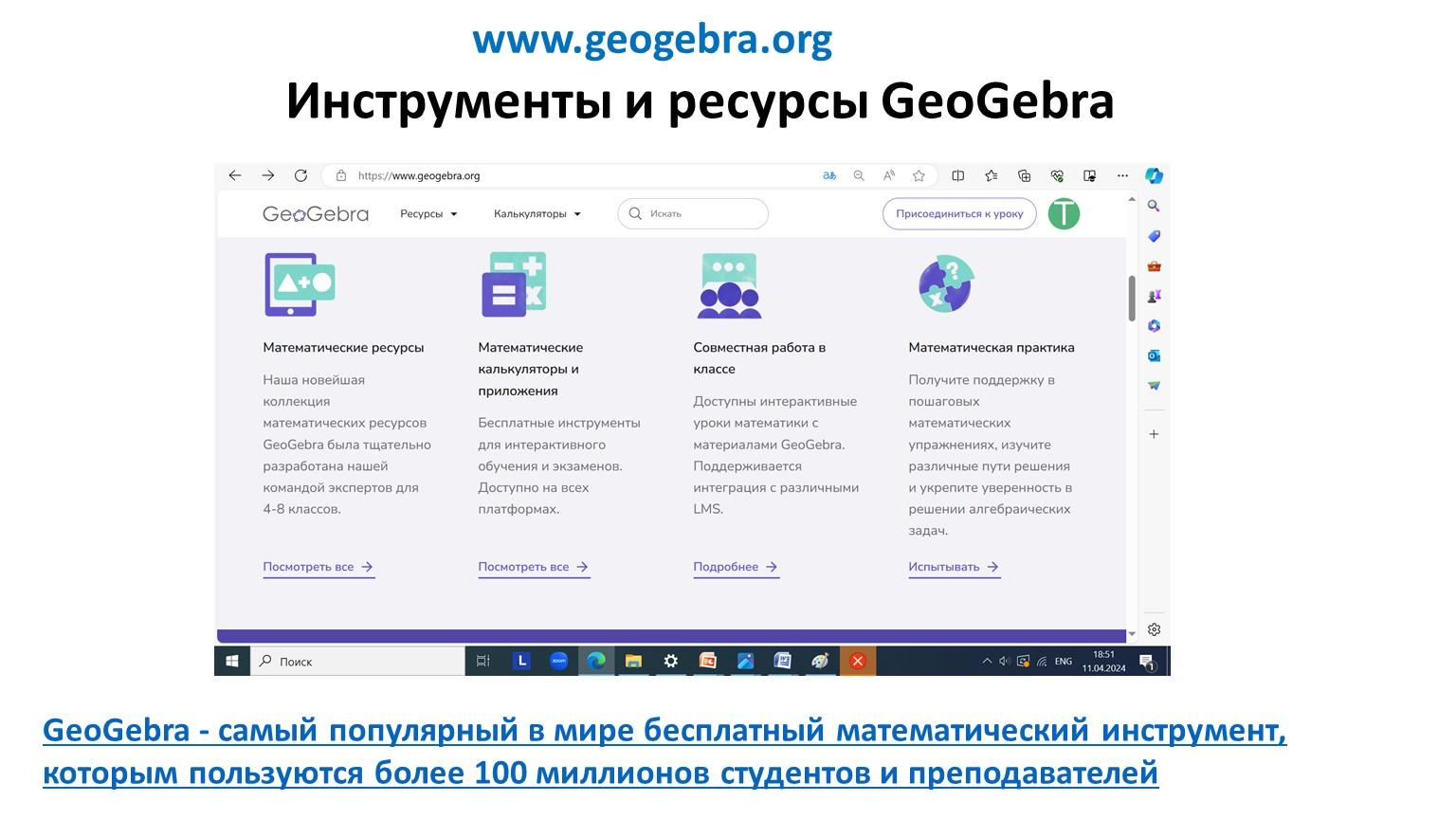Image resolution: width=1456 pixels, height=819 pixels.
Task: Open Word on the taskbar
Action: tap(782, 662)
